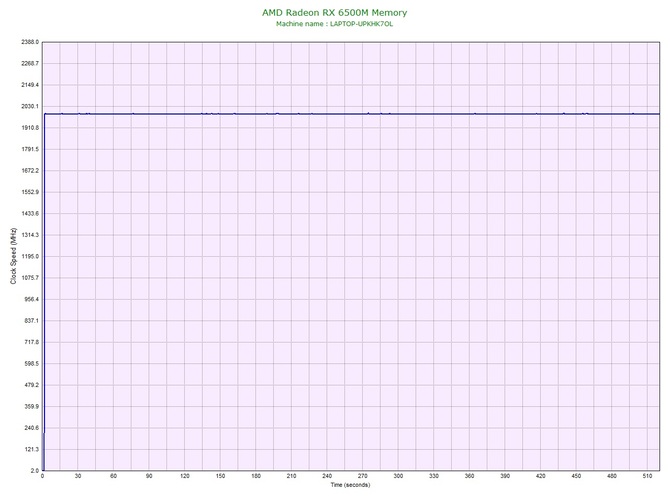
Task: Click the 90 tick on time axis
Action: point(149,476)
